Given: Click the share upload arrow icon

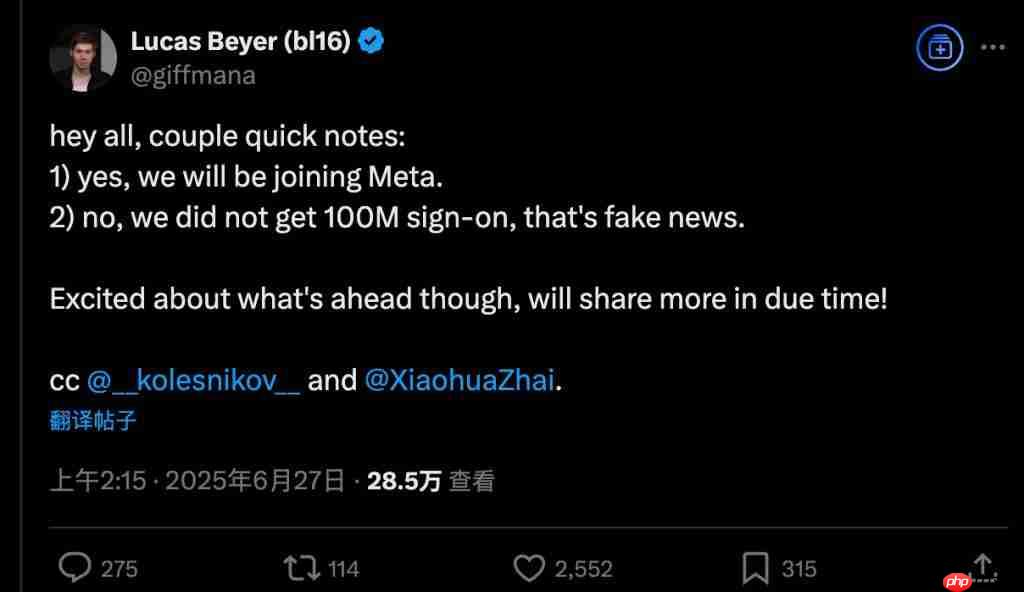Looking at the screenshot, I should [x=983, y=566].
